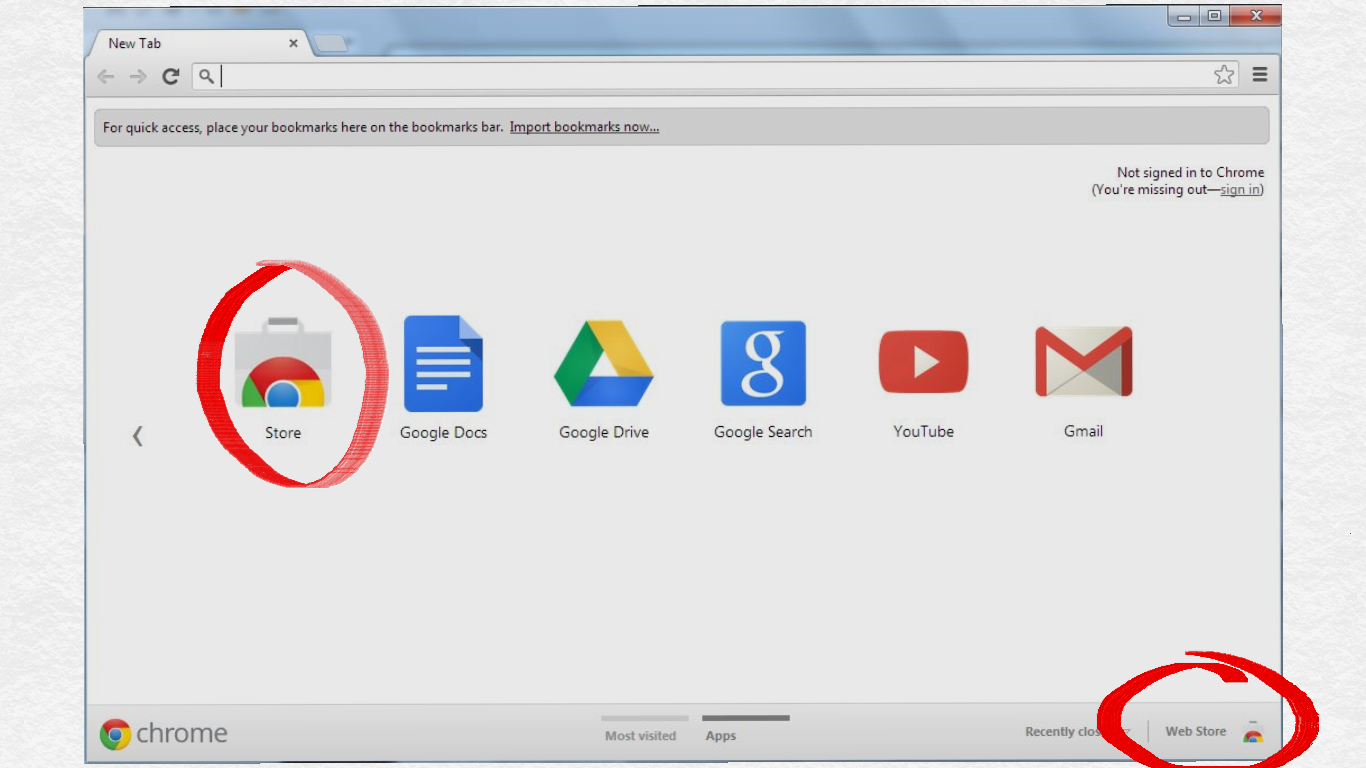Screen dimensions: 1366x768
Task: Open a new tab with the tab button
Action: point(330,44)
